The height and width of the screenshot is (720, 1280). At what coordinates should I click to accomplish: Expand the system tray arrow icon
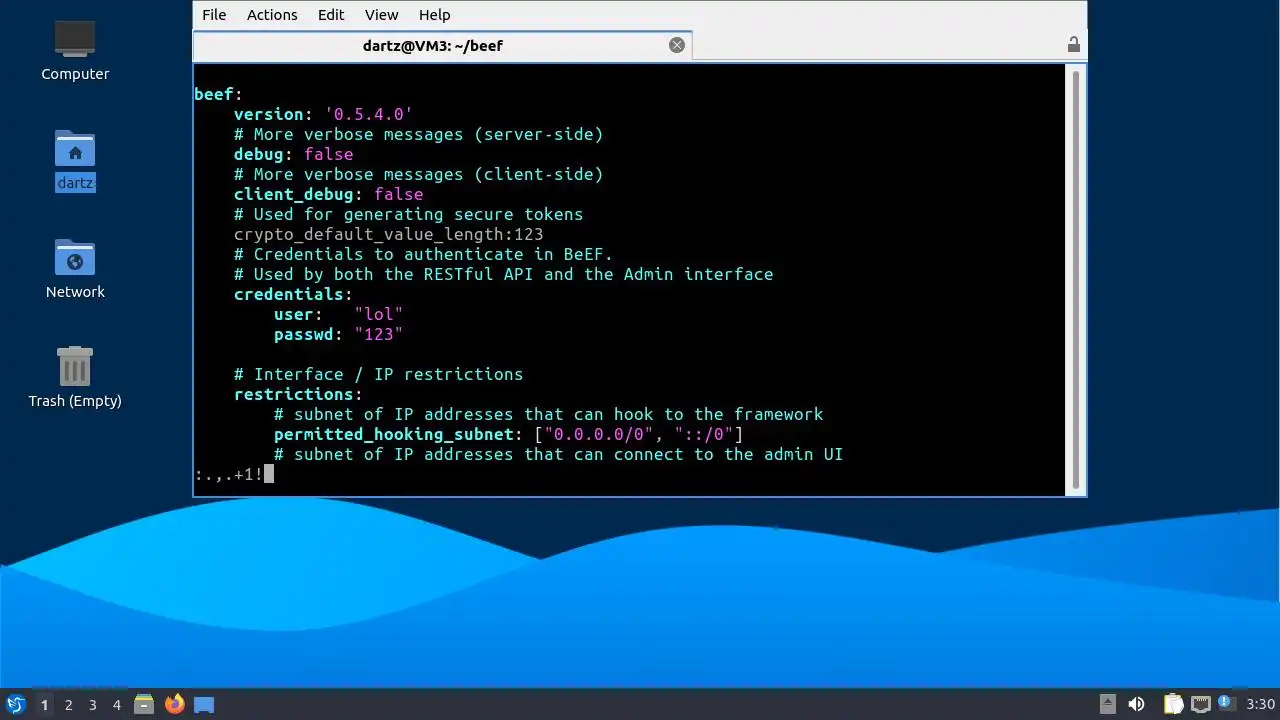1107,704
